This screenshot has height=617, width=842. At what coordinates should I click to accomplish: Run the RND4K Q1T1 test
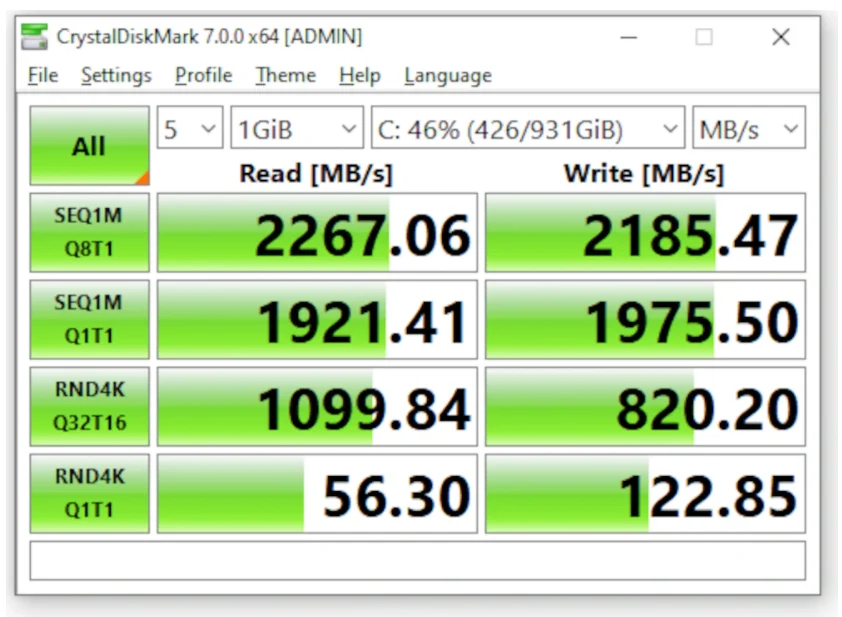tap(90, 493)
